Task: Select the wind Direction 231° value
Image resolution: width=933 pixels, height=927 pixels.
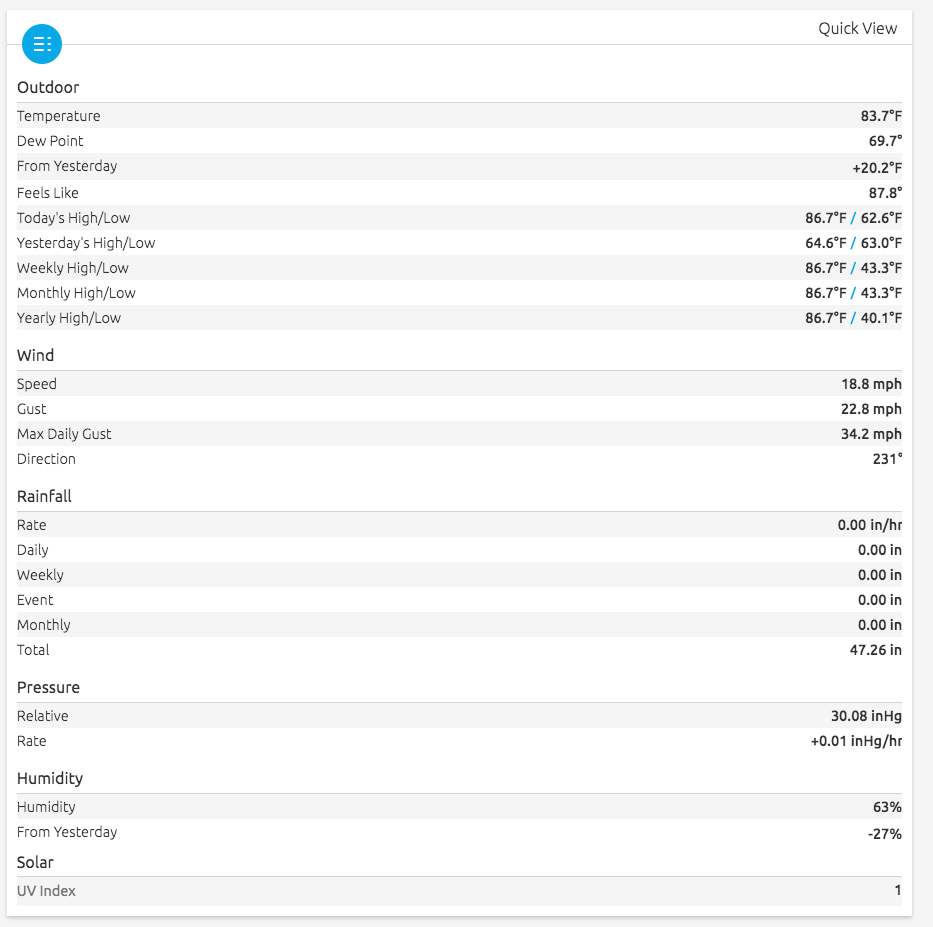Action: pyautogui.click(x=887, y=459)
